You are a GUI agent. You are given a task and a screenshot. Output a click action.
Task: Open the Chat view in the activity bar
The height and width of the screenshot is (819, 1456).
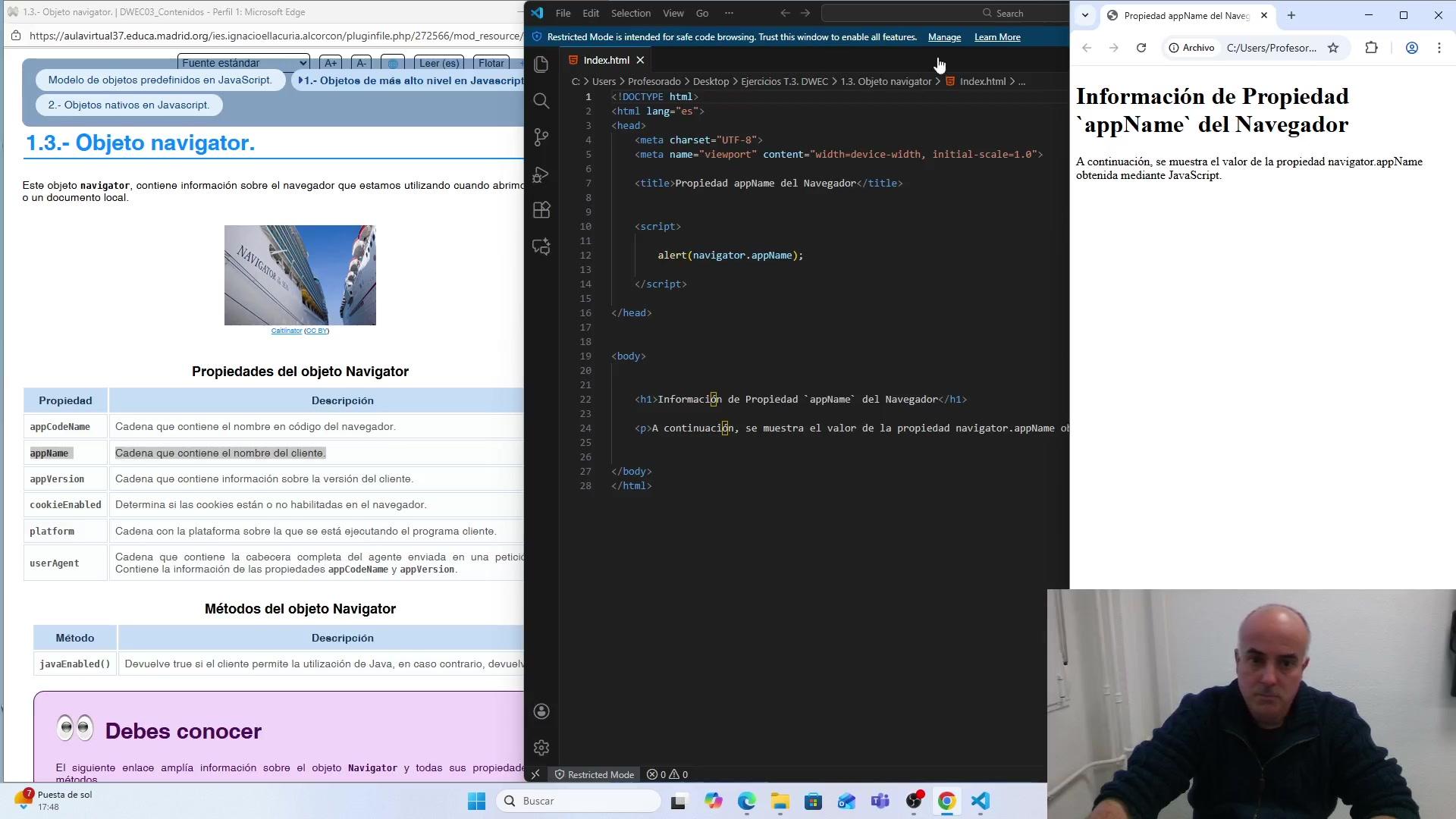pos(541,246)
